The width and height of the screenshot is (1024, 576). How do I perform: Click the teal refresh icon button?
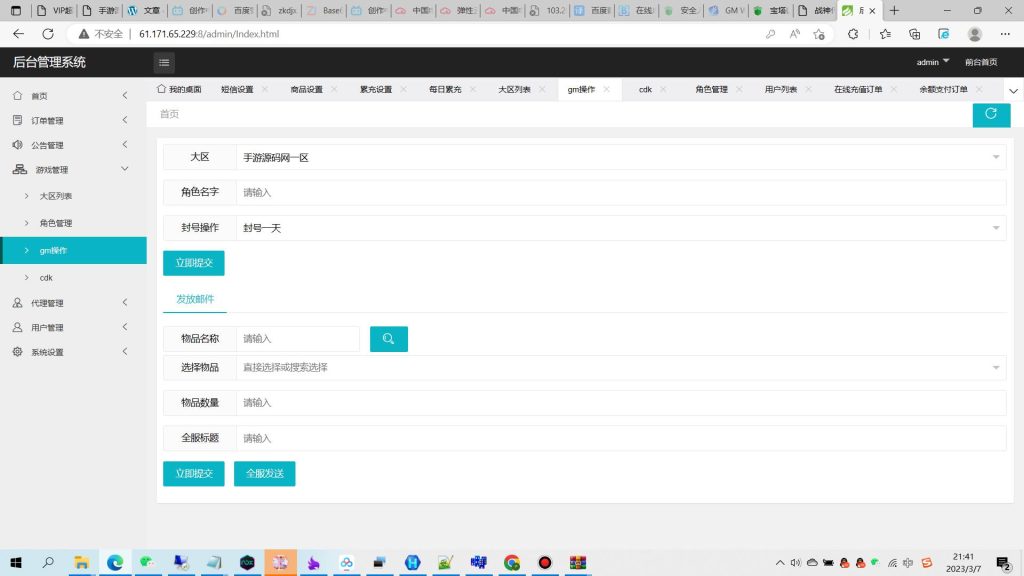pos(990,114)
